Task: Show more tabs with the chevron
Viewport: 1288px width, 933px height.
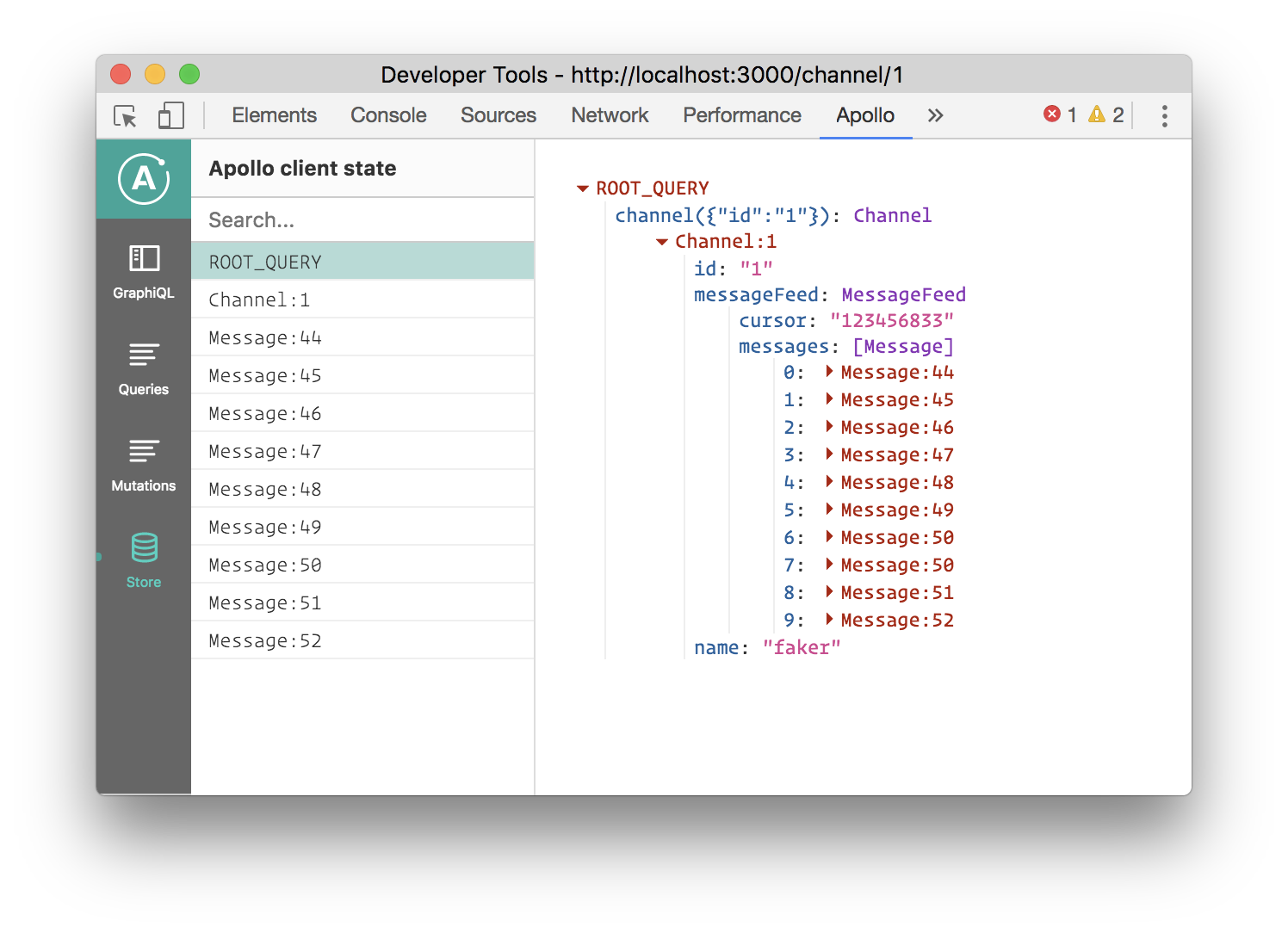Action: (x=936, y=115)
